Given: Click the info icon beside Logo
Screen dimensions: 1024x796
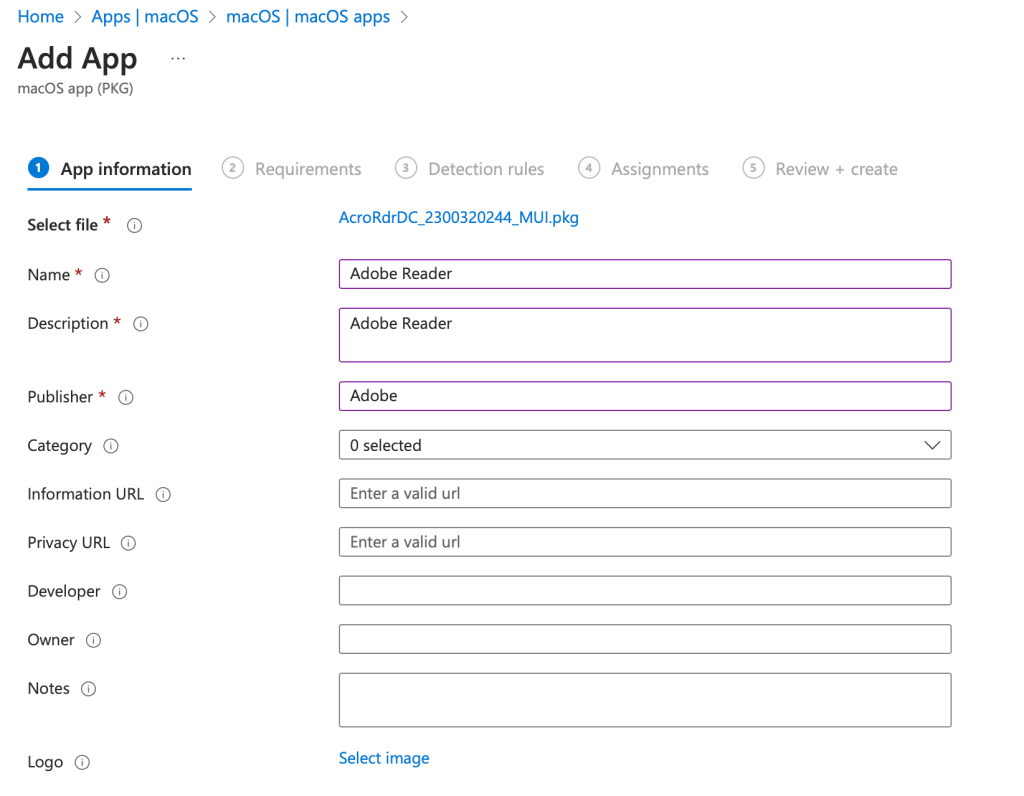Looking at the screenshot, I should tap(83, 763).
